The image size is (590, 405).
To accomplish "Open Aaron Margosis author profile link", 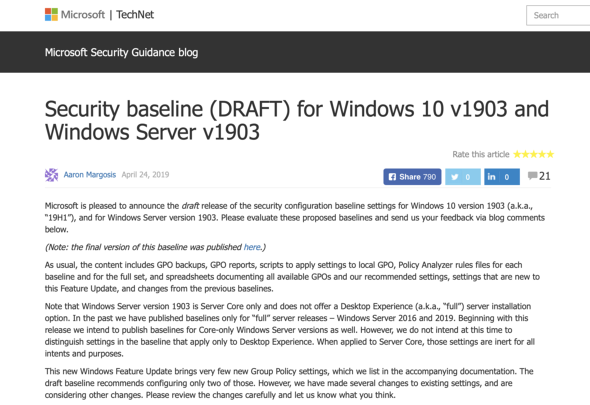I will [90, 175].
